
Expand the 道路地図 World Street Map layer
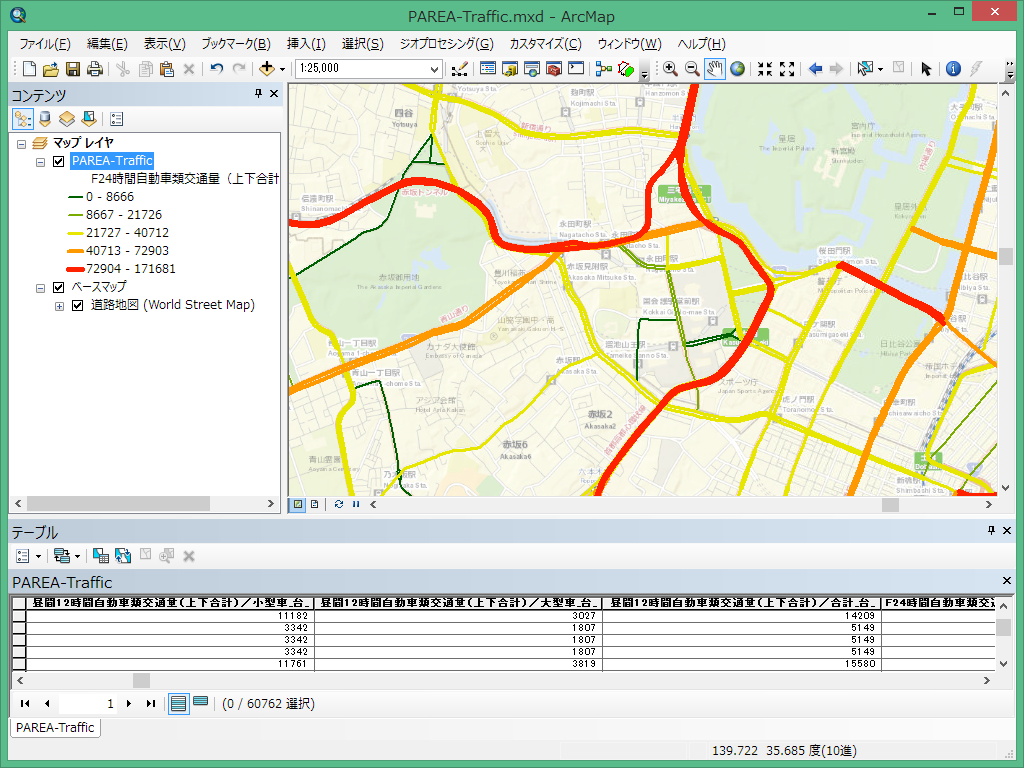[x=59, y=306]
